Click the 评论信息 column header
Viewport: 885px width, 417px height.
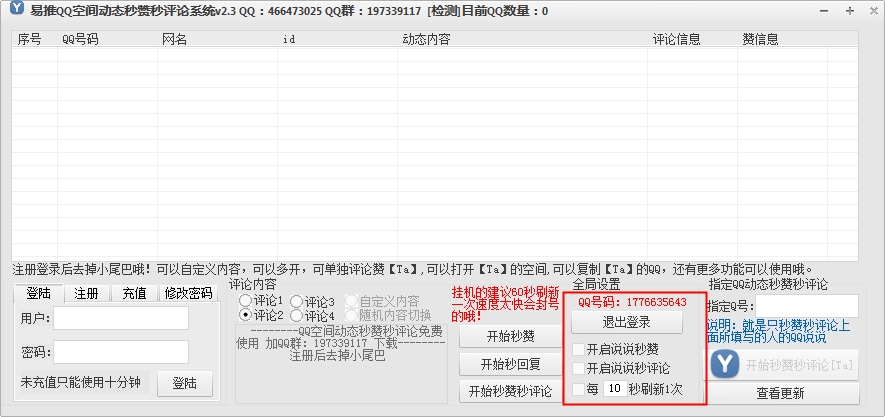(692, 39)
